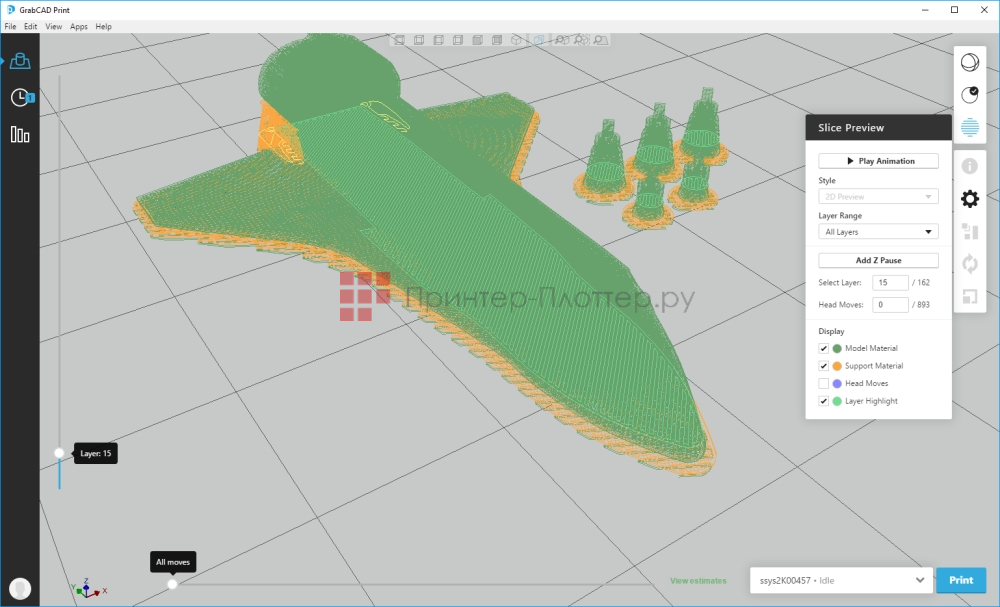Activate the Slice Preview striped sphere icon
Screen dimensions: 1000x607
[x=969, y=127]
